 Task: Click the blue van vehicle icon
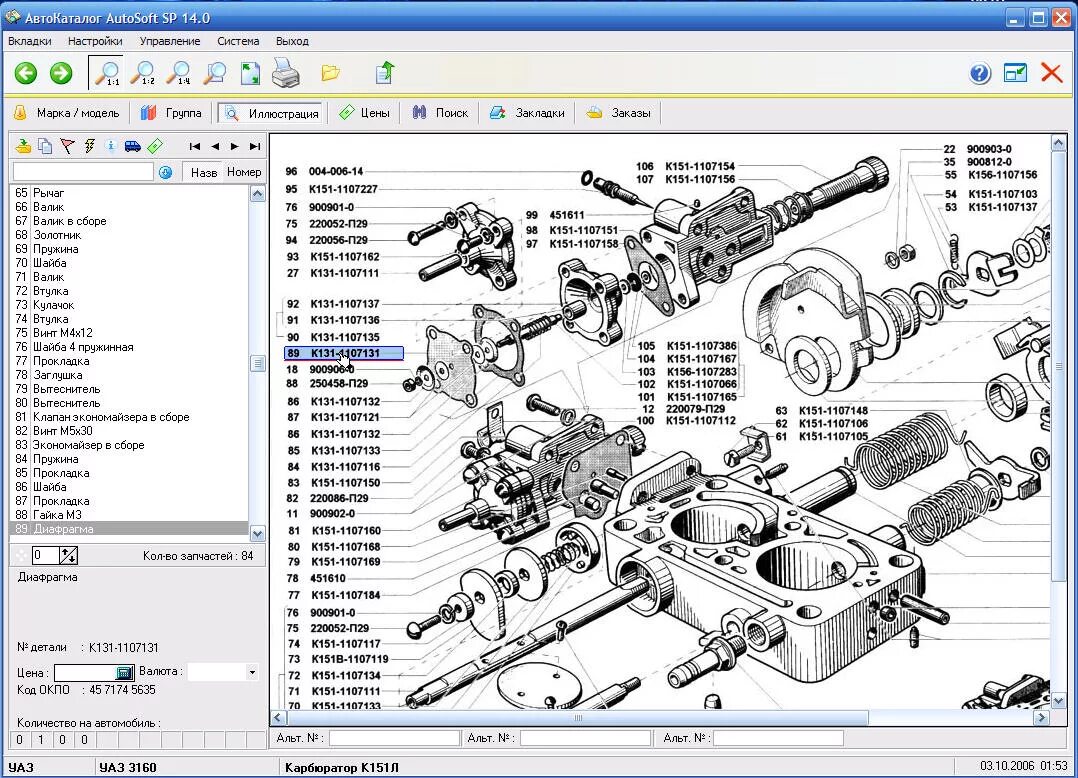[133, 146]
